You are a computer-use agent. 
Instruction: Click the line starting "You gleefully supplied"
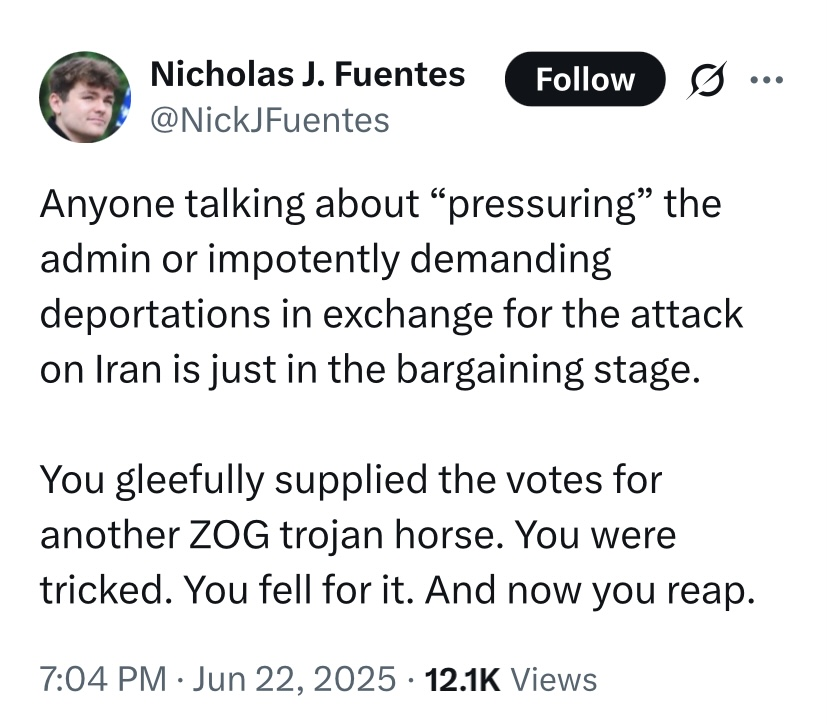click(x=351, y=481)
